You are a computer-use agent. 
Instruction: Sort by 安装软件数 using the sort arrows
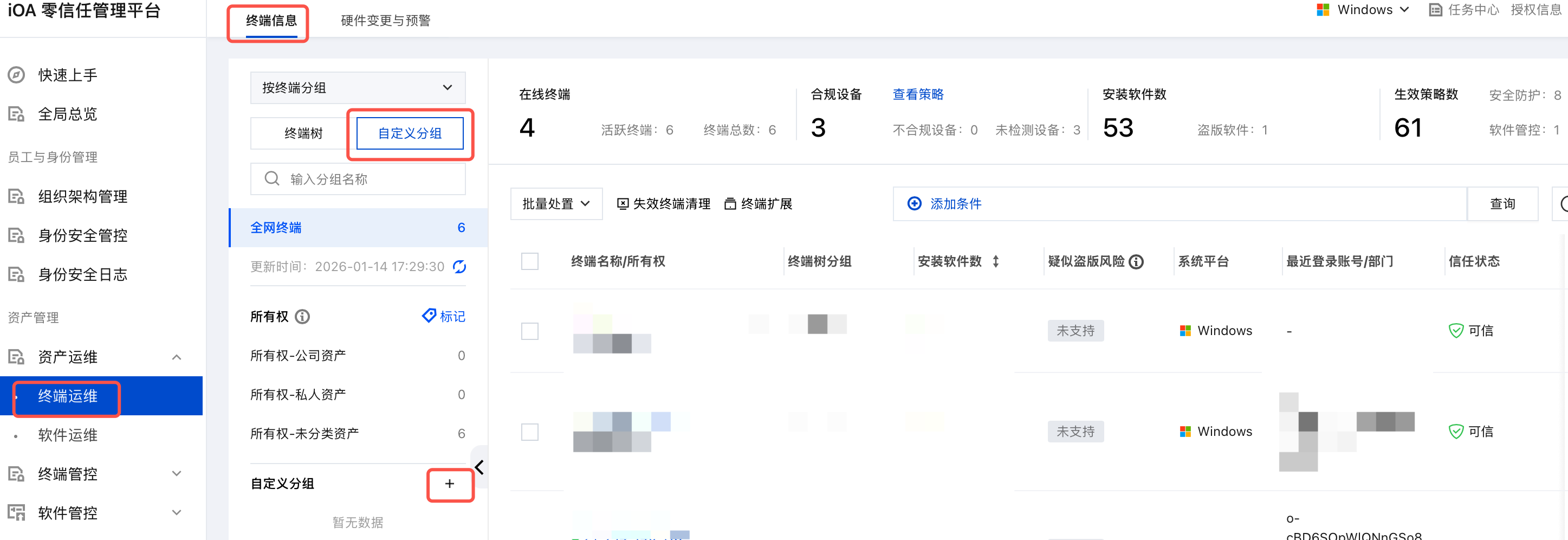point(996,261)
